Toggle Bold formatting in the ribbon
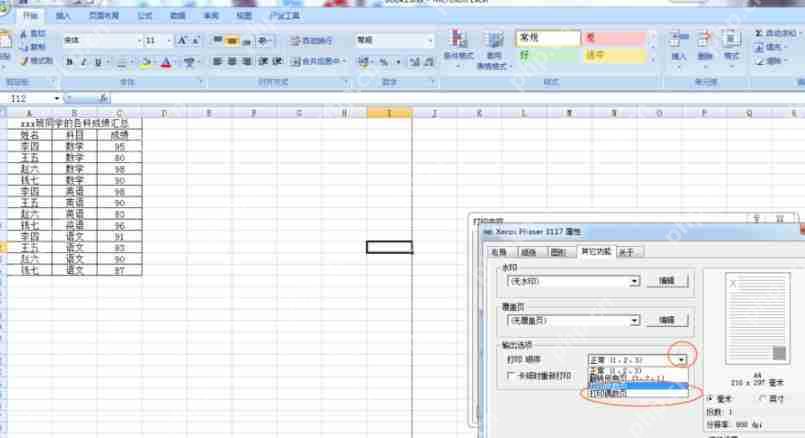This screenshot has width=805, height=438. (x=69, y=62)
